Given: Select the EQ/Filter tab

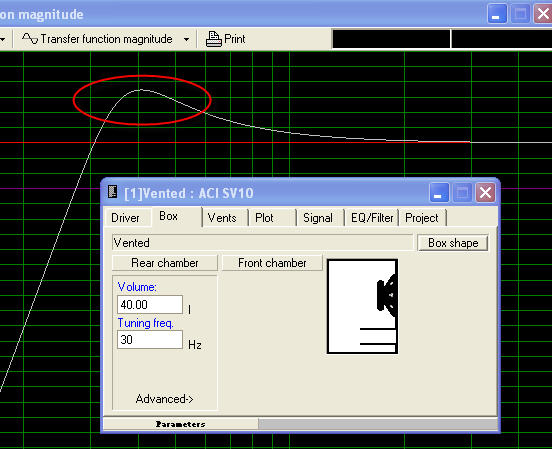Looking at the screenshot, I should 372,218.
